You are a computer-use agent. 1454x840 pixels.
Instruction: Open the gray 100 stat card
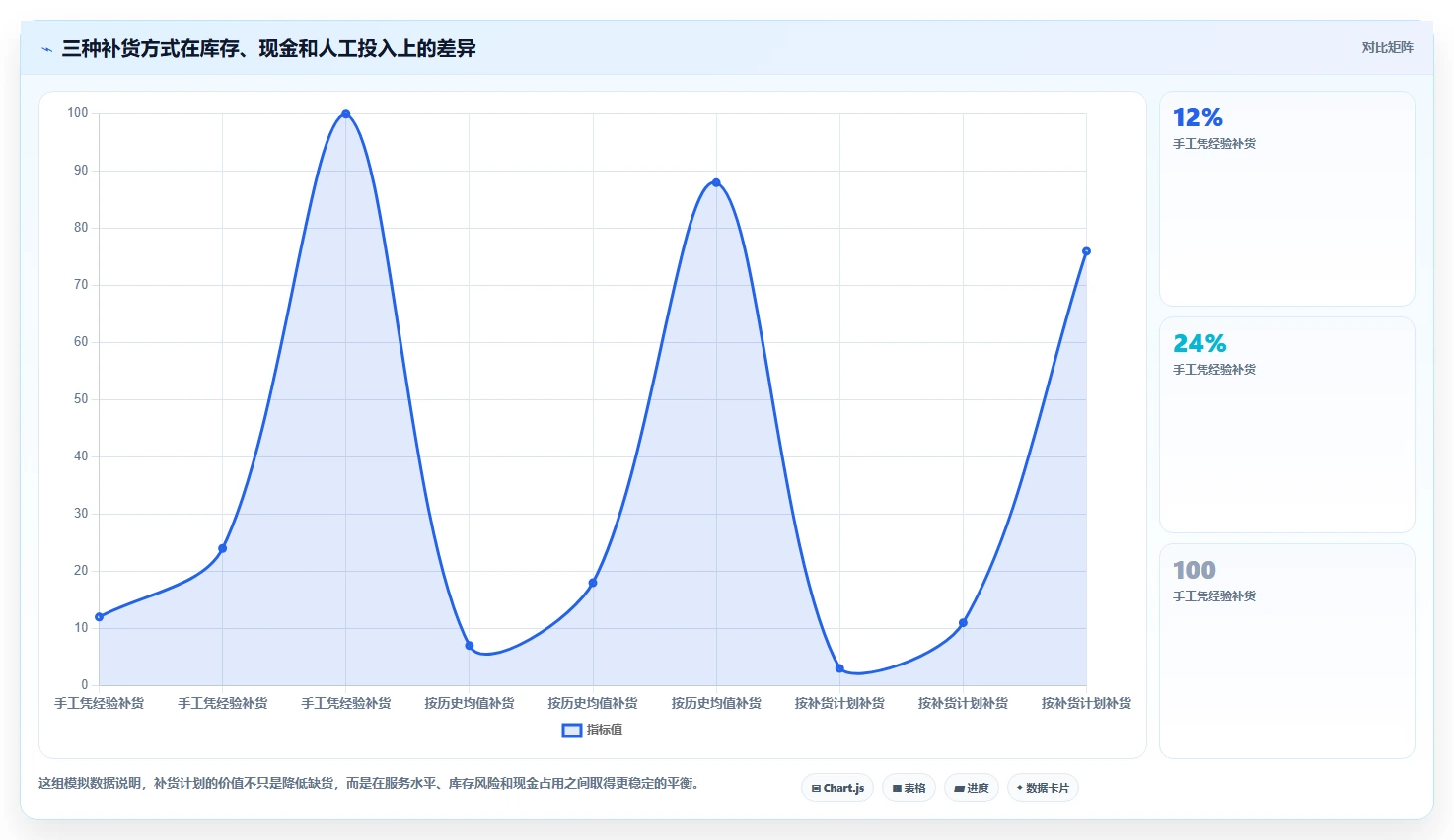(1287, 651)
